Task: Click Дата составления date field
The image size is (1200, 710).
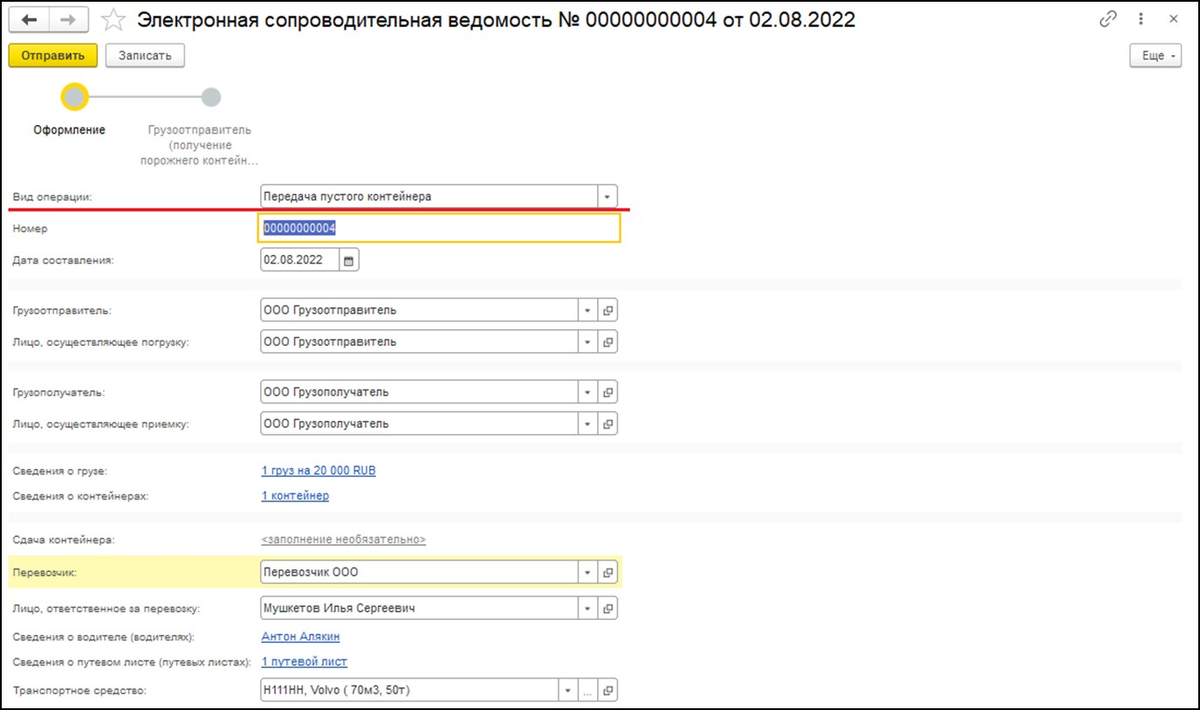Action: point(299,260)
